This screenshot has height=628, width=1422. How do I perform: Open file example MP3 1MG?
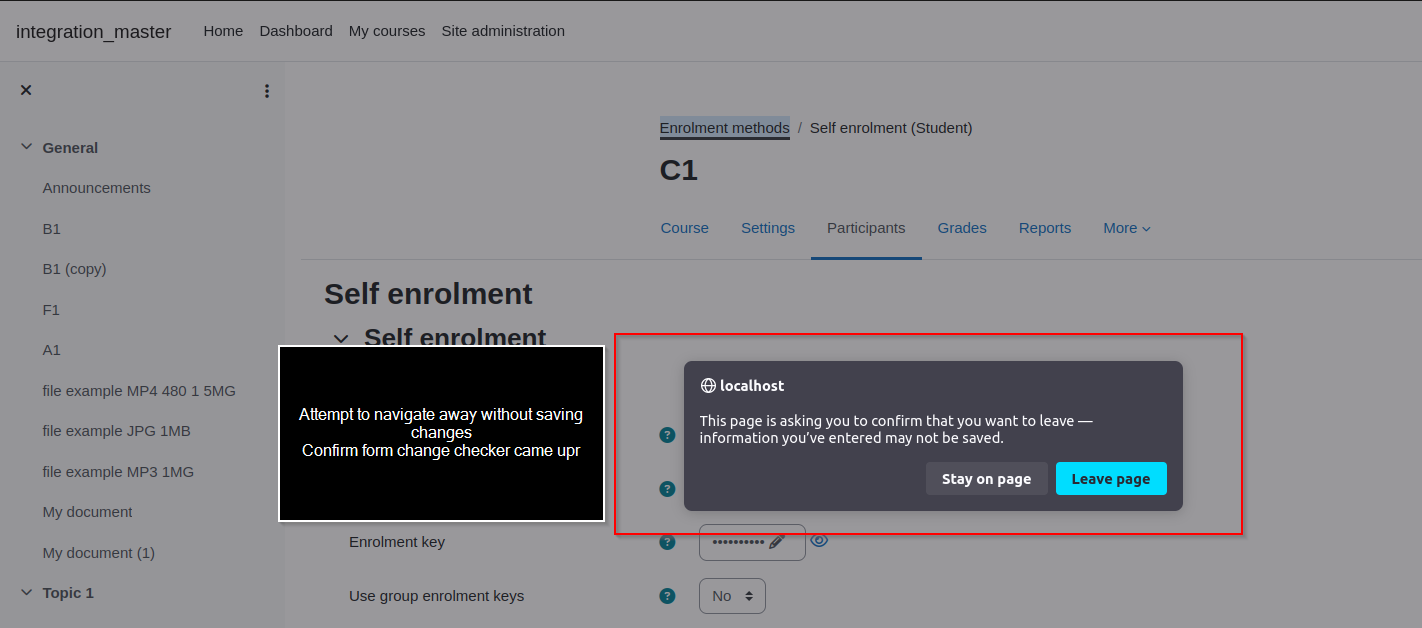pyautogui.click(x=118, y=472)
